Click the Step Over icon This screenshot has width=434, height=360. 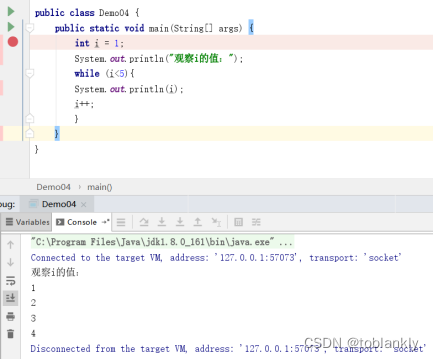click(x=144, y=222)
